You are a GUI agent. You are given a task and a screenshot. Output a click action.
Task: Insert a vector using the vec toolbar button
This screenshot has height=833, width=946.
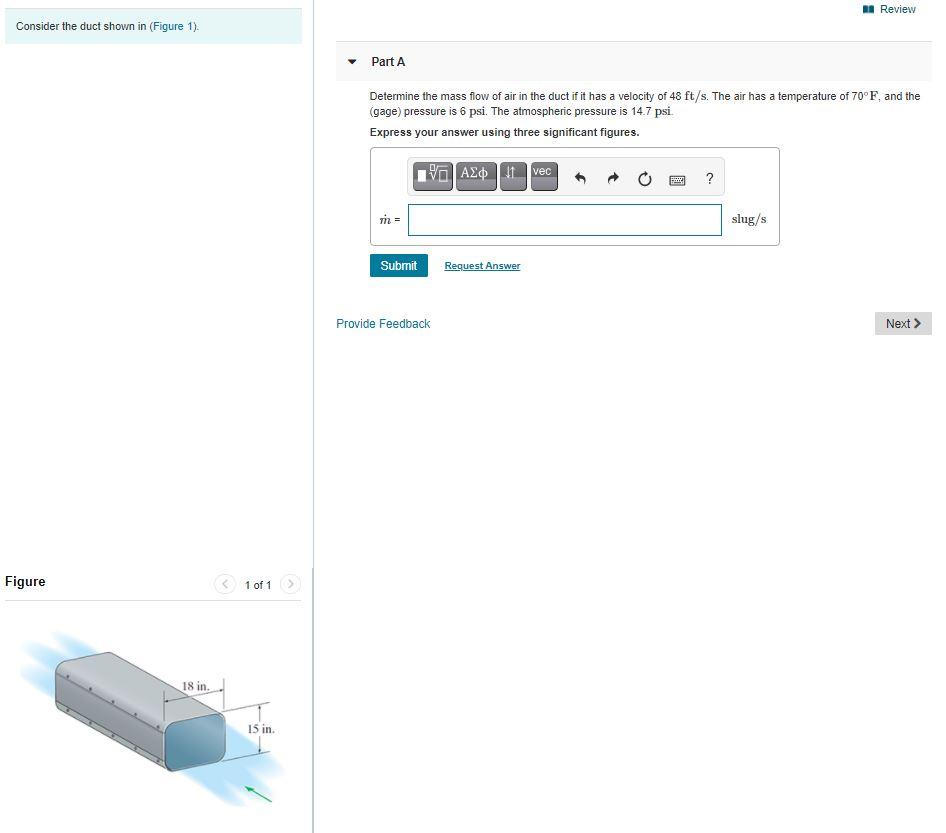pos(542,172)
